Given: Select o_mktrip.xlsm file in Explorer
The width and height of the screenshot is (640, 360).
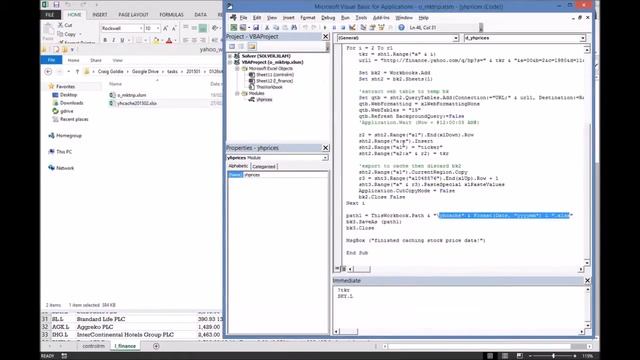Looking at the screenshot, I should (131, 95).
